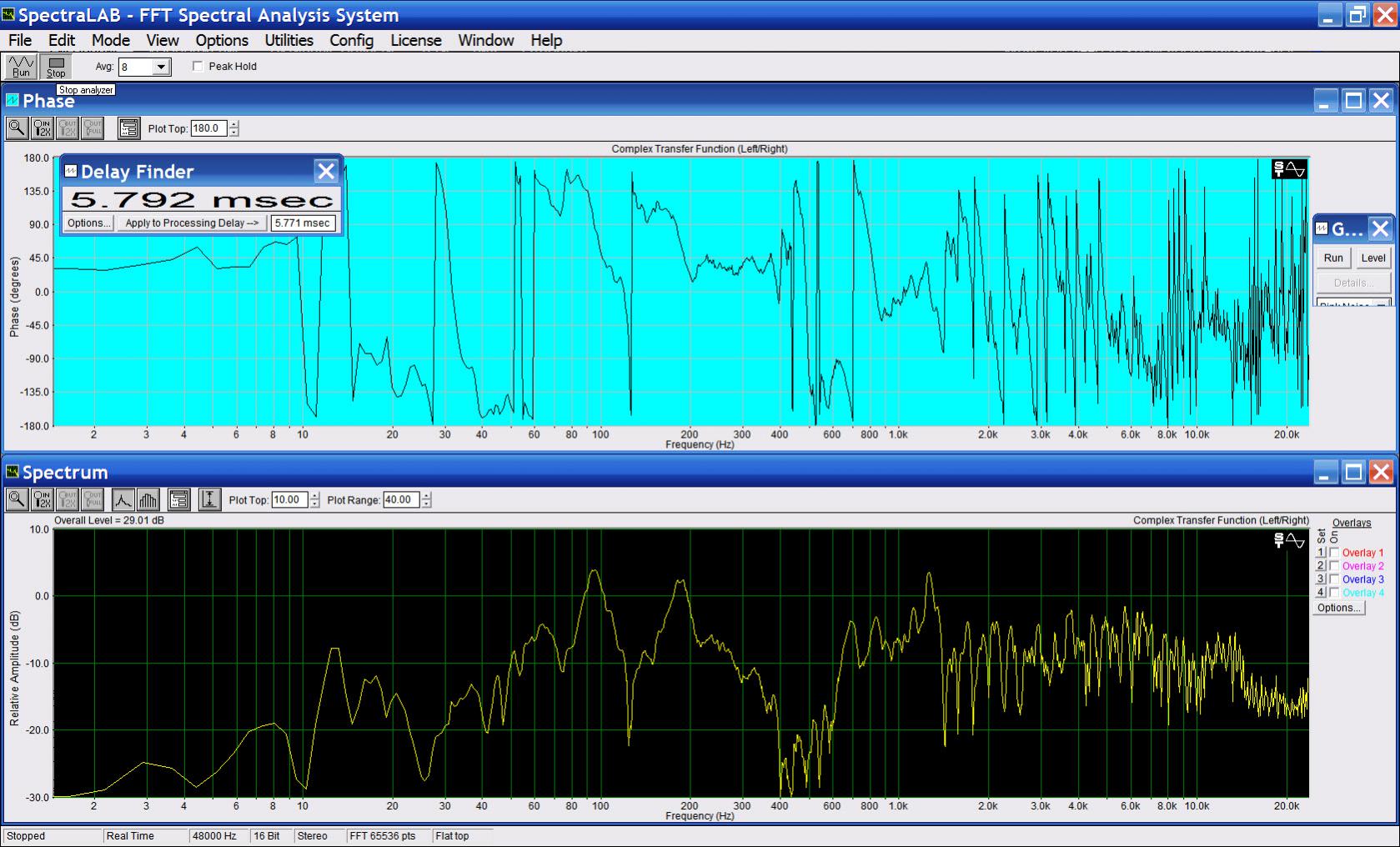Click the Run analyzer sine-wave button
Viewport: 1400px width, 847px height.
(21, 66)
